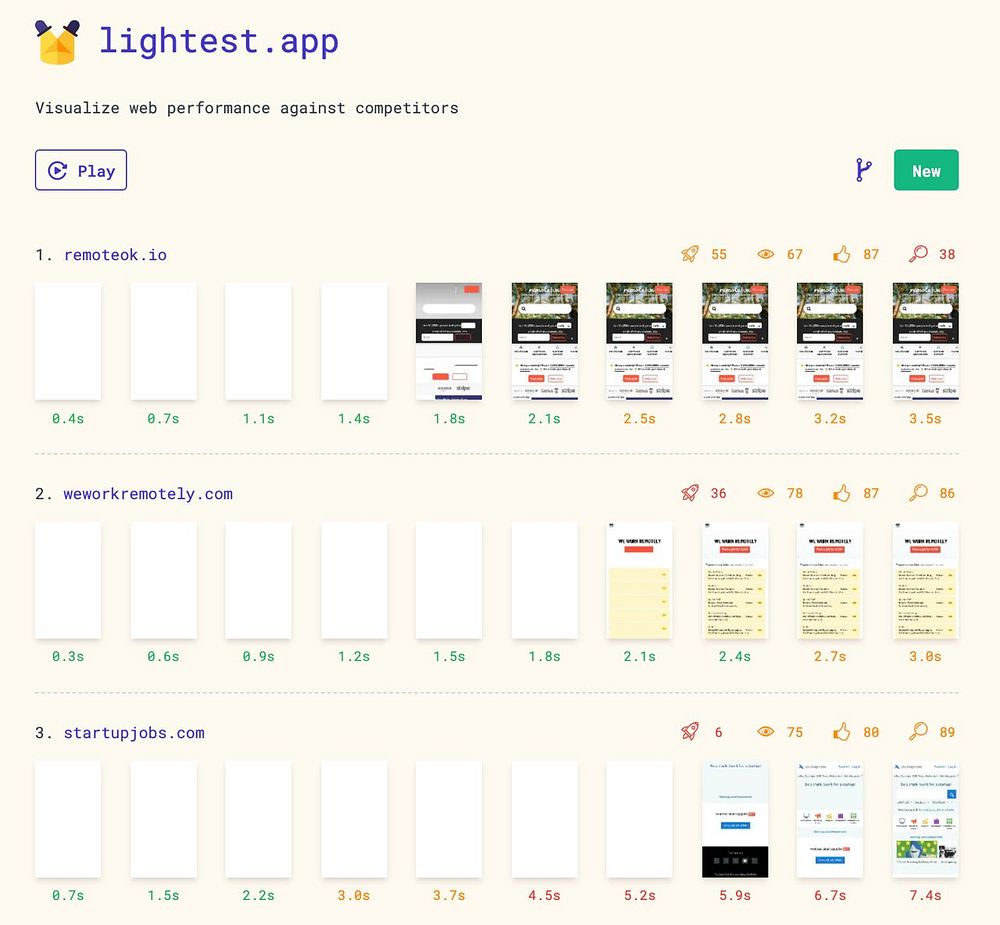Open remoteok.io screenshot at 3.2s
The height and width of the screenshot is (925, 1000).
[x=830, y=342]
